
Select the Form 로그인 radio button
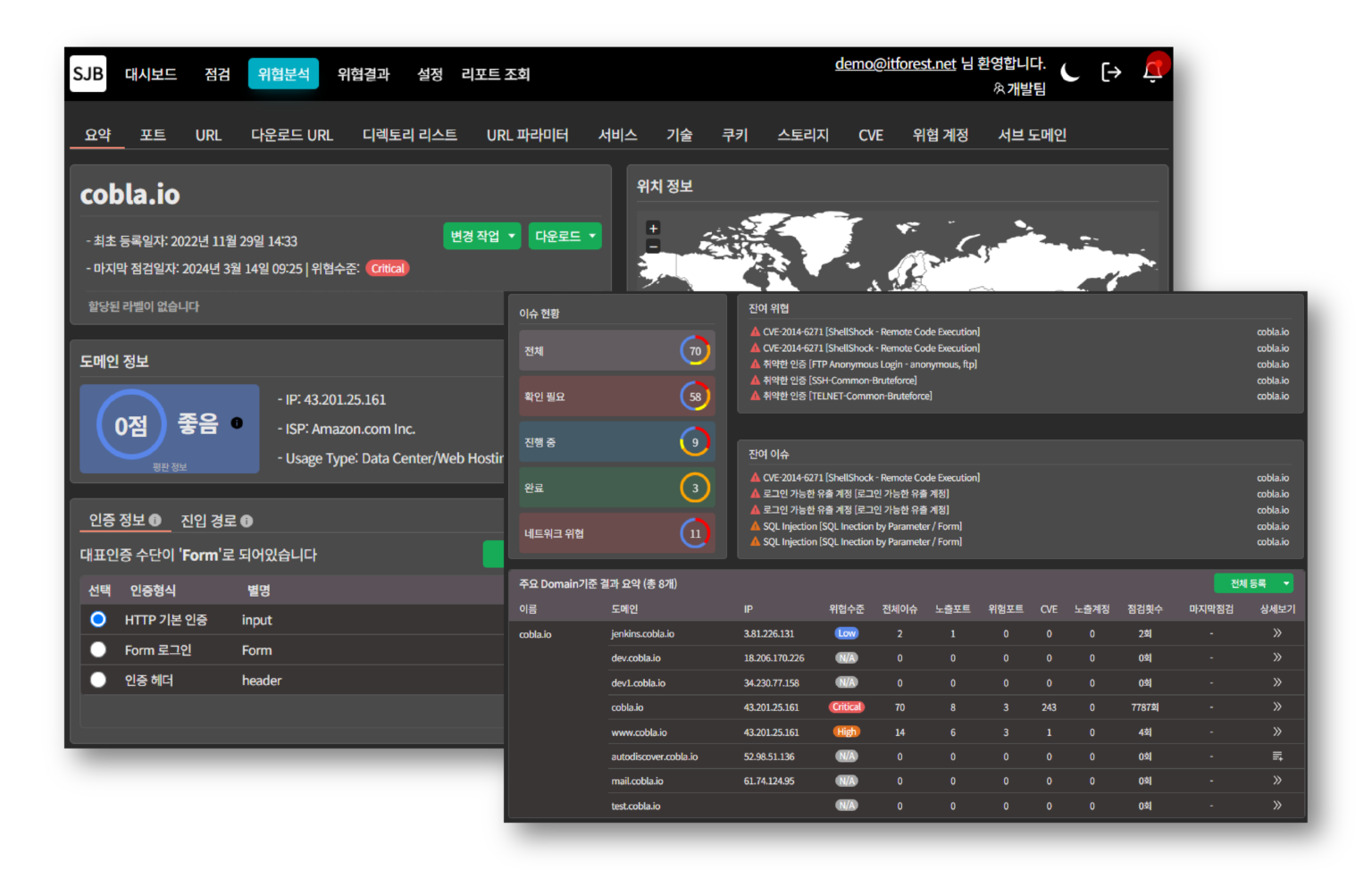[x=98, y=650]
